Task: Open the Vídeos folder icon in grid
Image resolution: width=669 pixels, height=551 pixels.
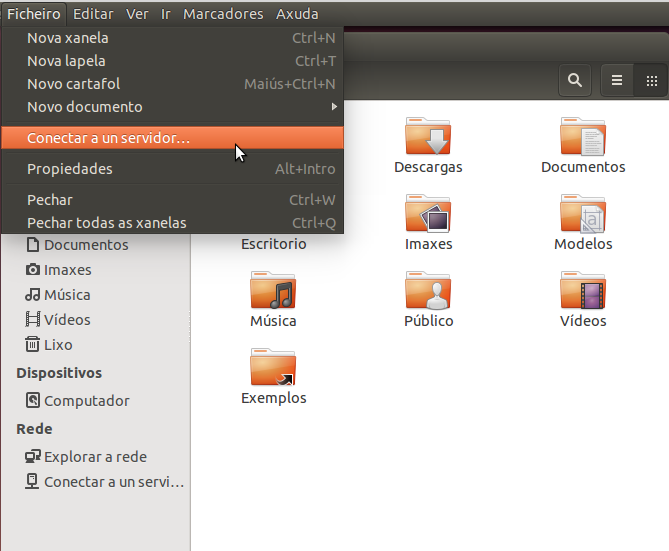Action: click(x=583, y=290)
